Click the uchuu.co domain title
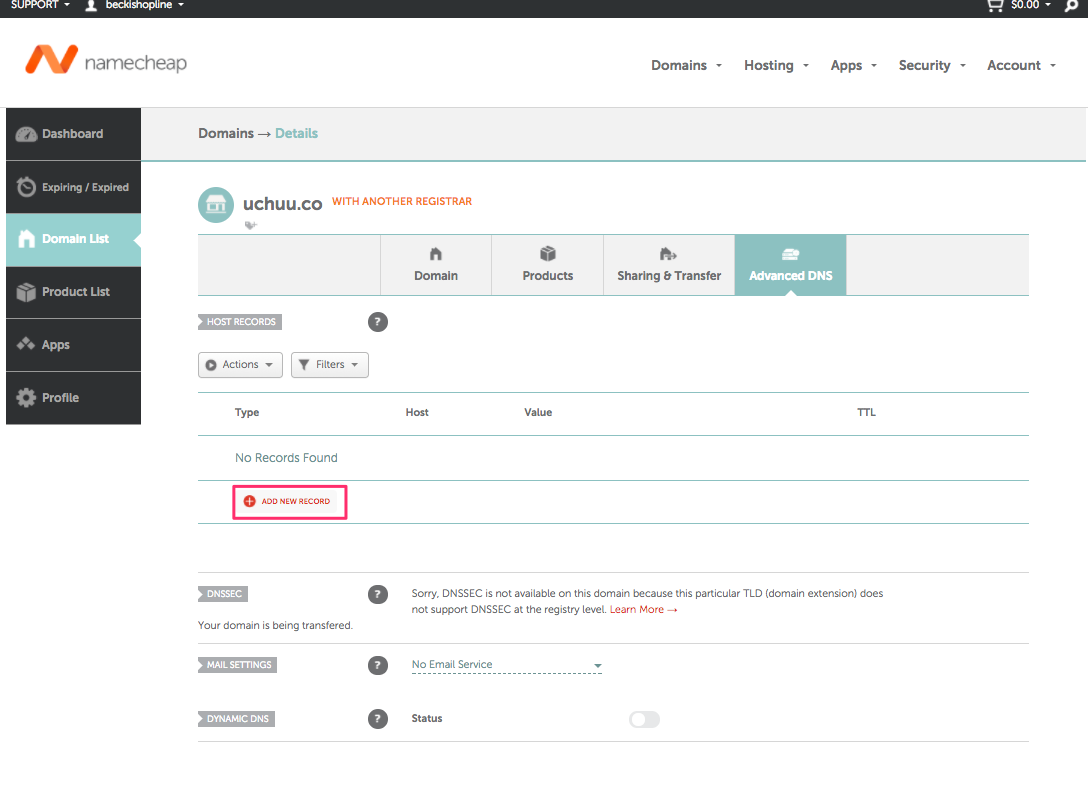The image size is (1088, 786). pos(282,204)
